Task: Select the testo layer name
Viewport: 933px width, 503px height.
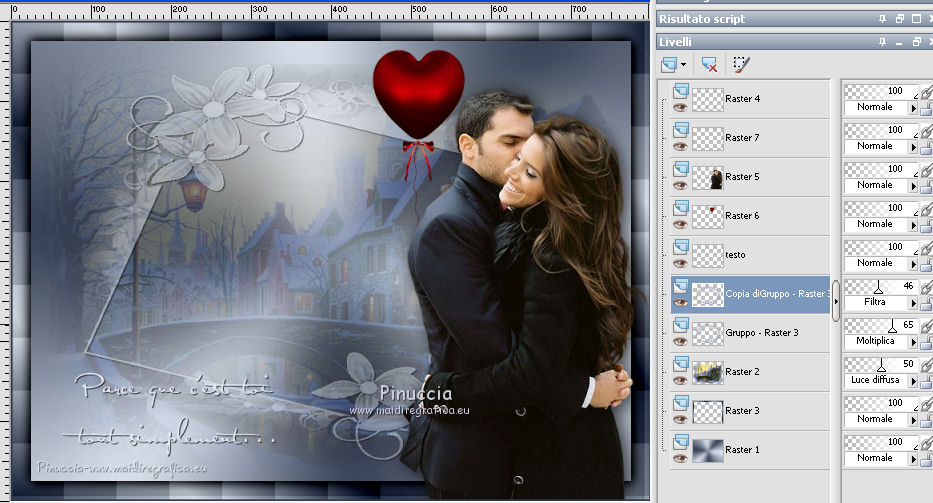Action: [x=735, y=255]
